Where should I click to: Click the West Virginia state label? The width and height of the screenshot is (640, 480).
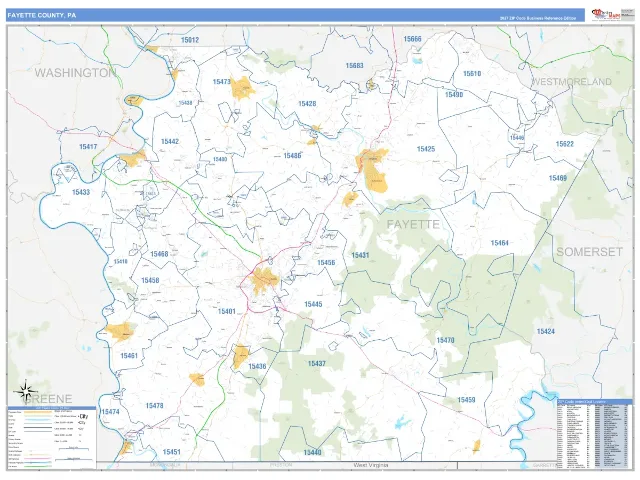(371, 465)
